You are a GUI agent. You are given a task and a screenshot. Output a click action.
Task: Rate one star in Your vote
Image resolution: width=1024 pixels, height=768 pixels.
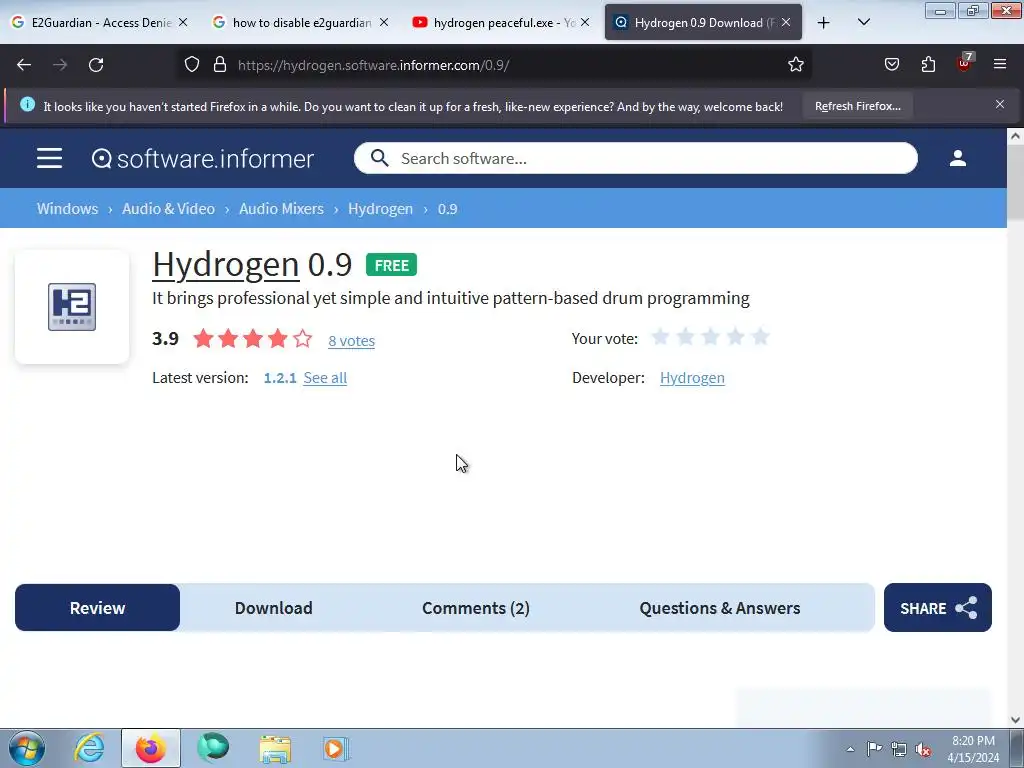tap(660, 337)
